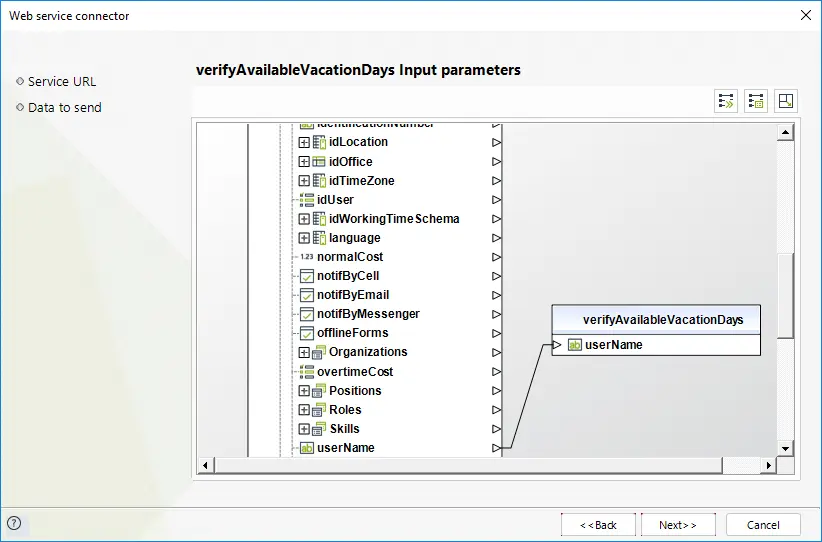This screenshot has height=542, width=822.
Task: Click the offlineForms boolean checkbox icon
Action: pos(307,333)
